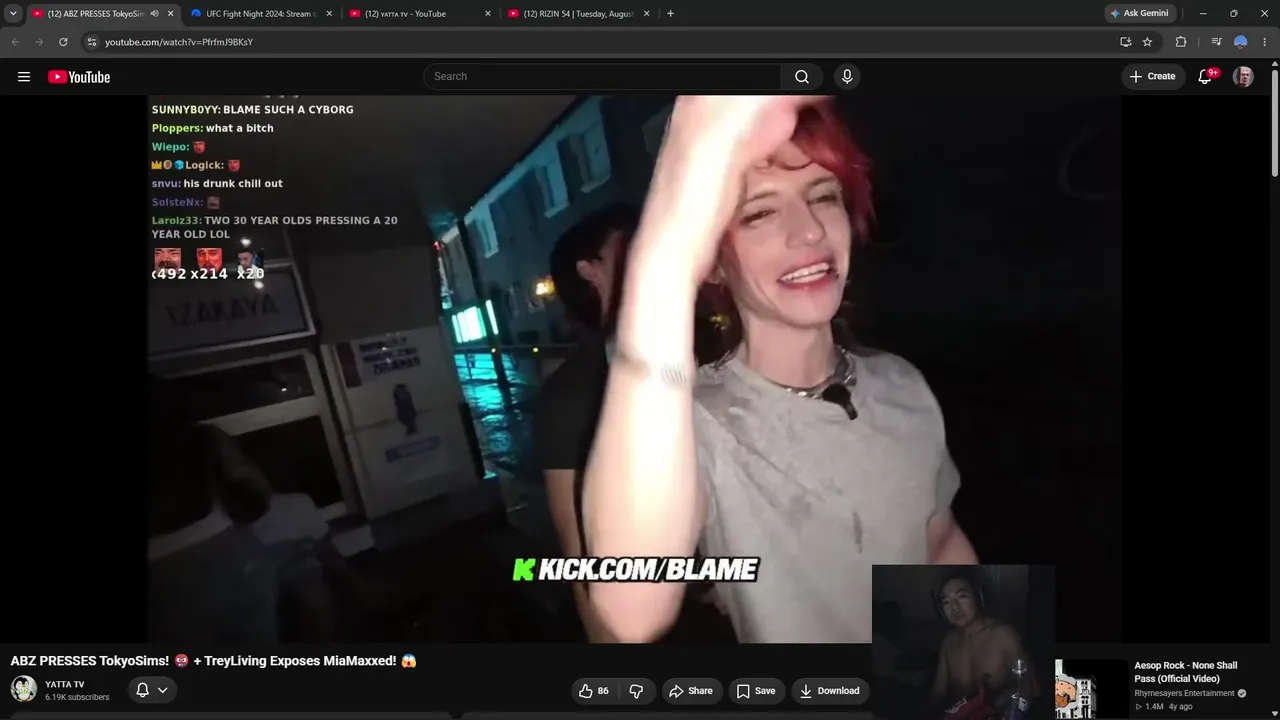Like the video with thumbs up
The image size is (1280, 720).
click(593, 691)
